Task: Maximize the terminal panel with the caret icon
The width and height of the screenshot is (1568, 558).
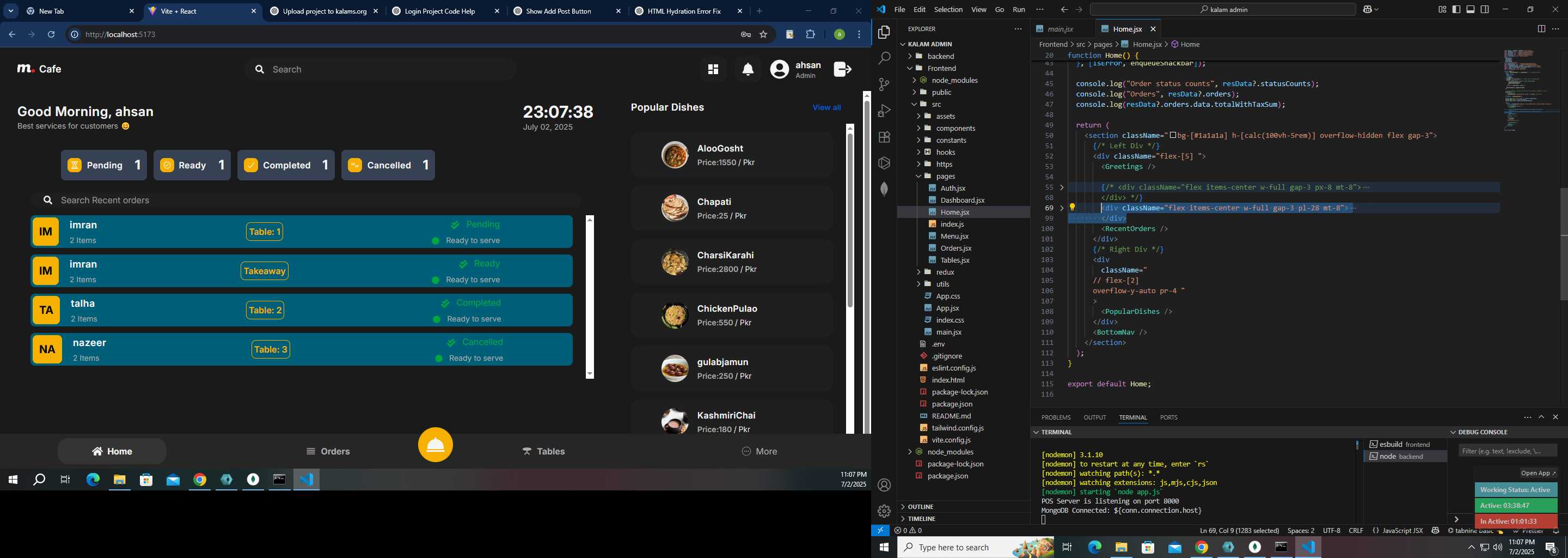Action: point(1541,417)
